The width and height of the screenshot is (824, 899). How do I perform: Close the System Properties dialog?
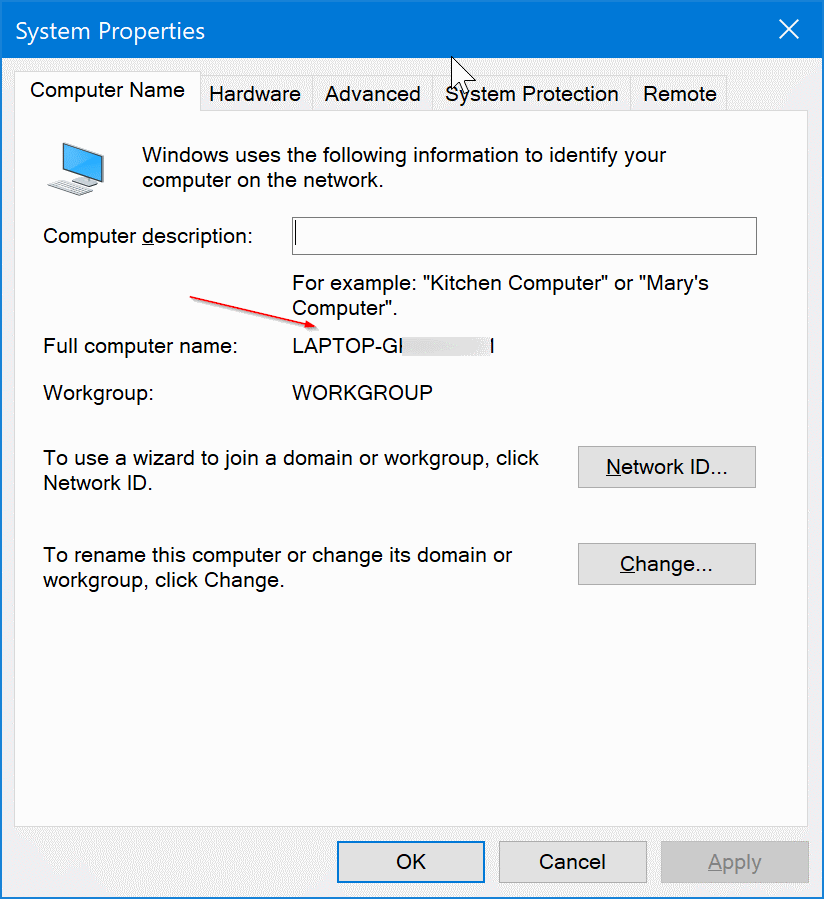[x=789, y=29]
